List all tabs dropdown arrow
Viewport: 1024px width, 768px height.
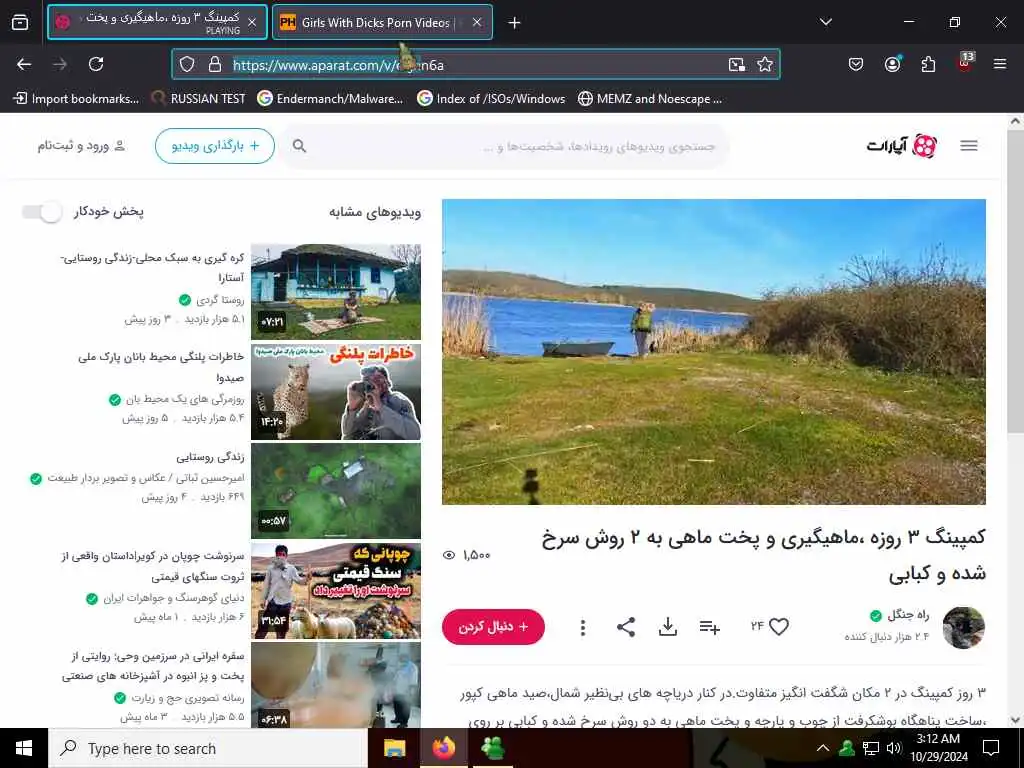[826, 22]
